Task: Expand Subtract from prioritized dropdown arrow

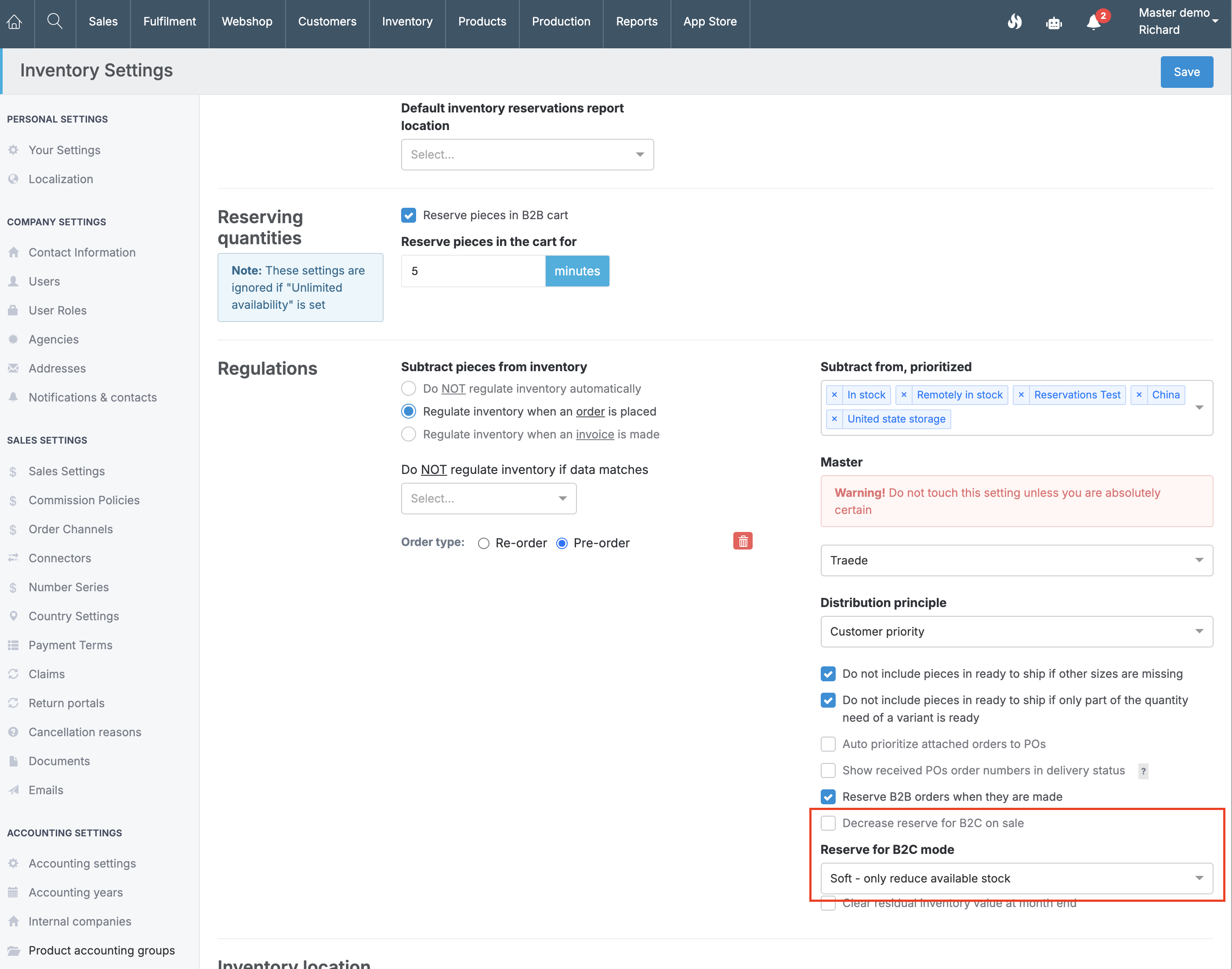Action: tap(1199, 407)
